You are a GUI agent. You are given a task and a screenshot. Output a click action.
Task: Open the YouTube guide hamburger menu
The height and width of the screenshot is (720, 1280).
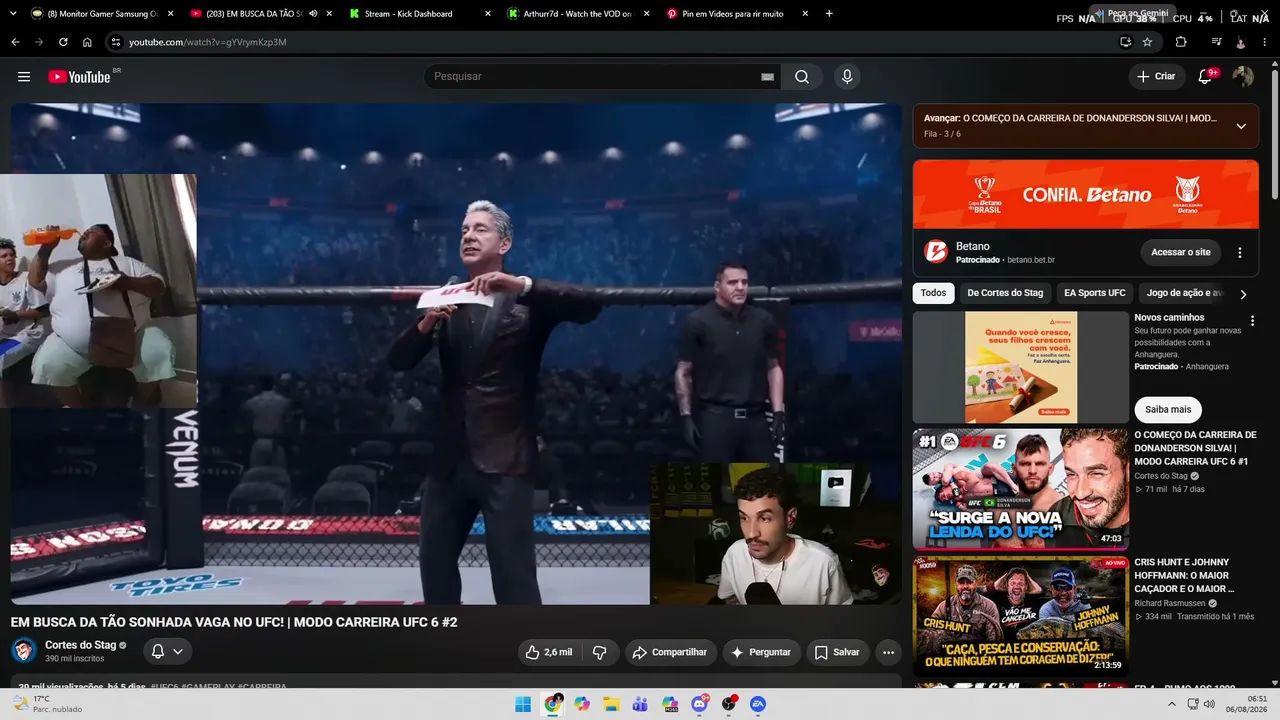point(24,77)
